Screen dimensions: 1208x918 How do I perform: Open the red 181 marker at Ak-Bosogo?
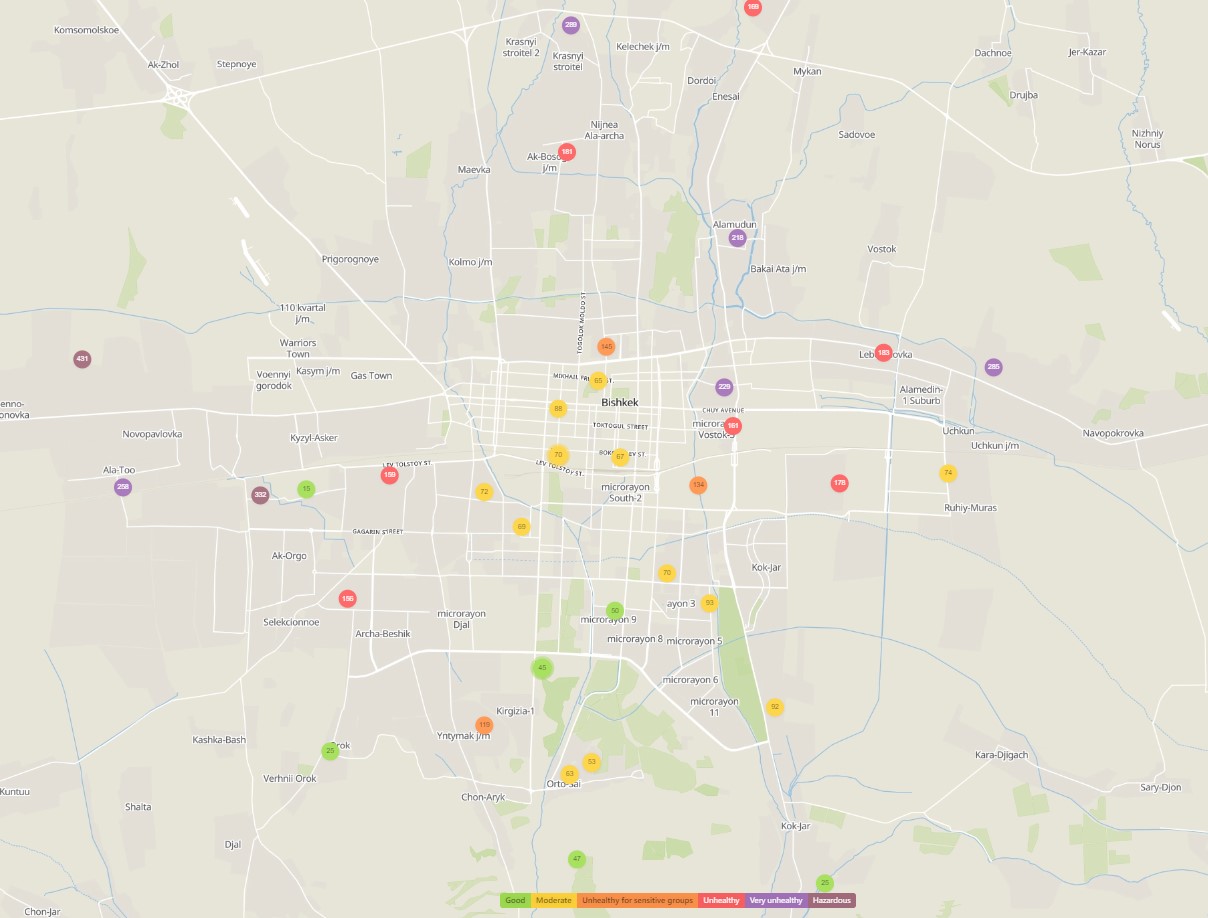pyautogui.click(x=567, y=152)
